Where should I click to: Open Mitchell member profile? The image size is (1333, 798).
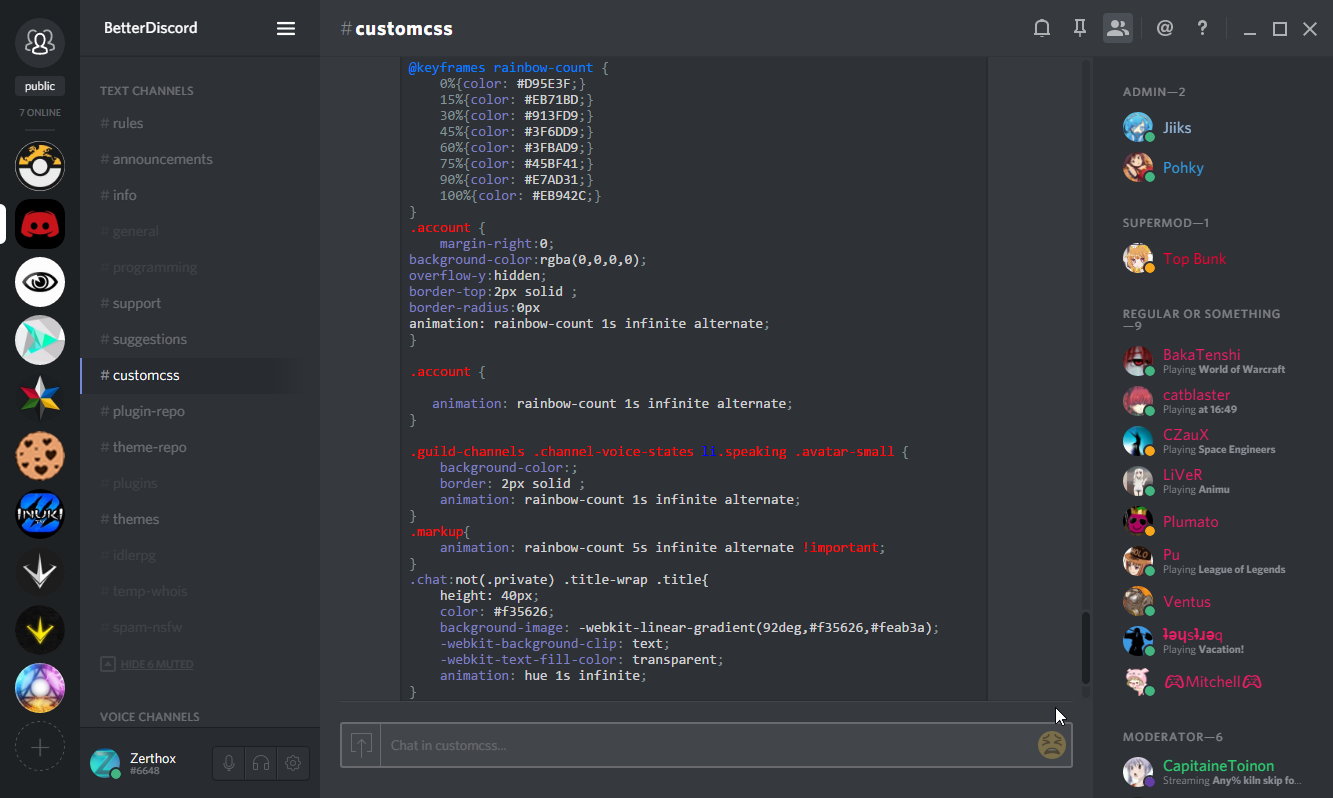pos(1213,682)
